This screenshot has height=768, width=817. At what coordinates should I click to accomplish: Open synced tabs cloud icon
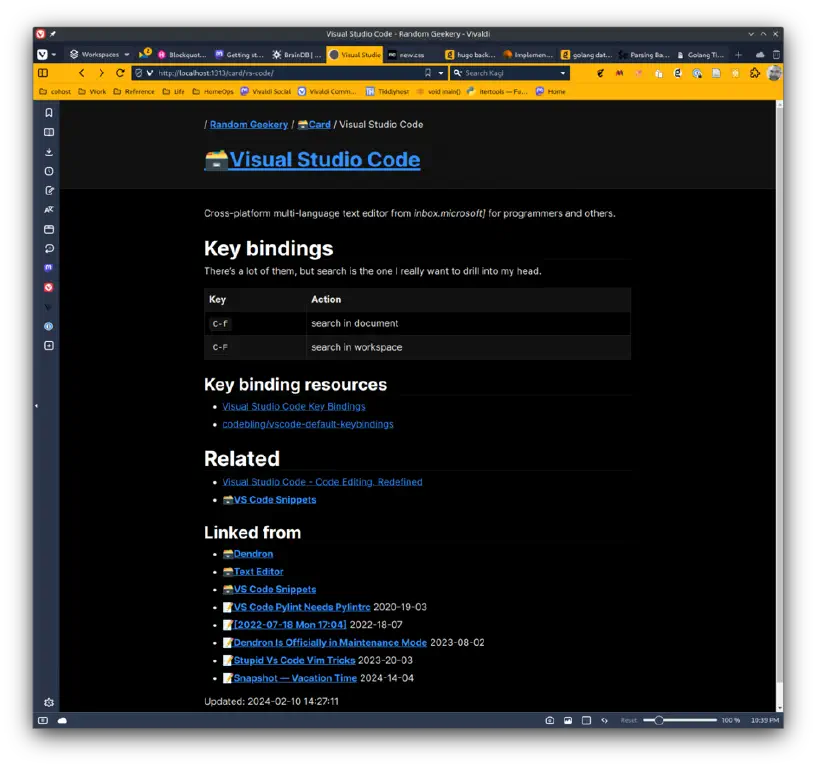click(760, 54)
